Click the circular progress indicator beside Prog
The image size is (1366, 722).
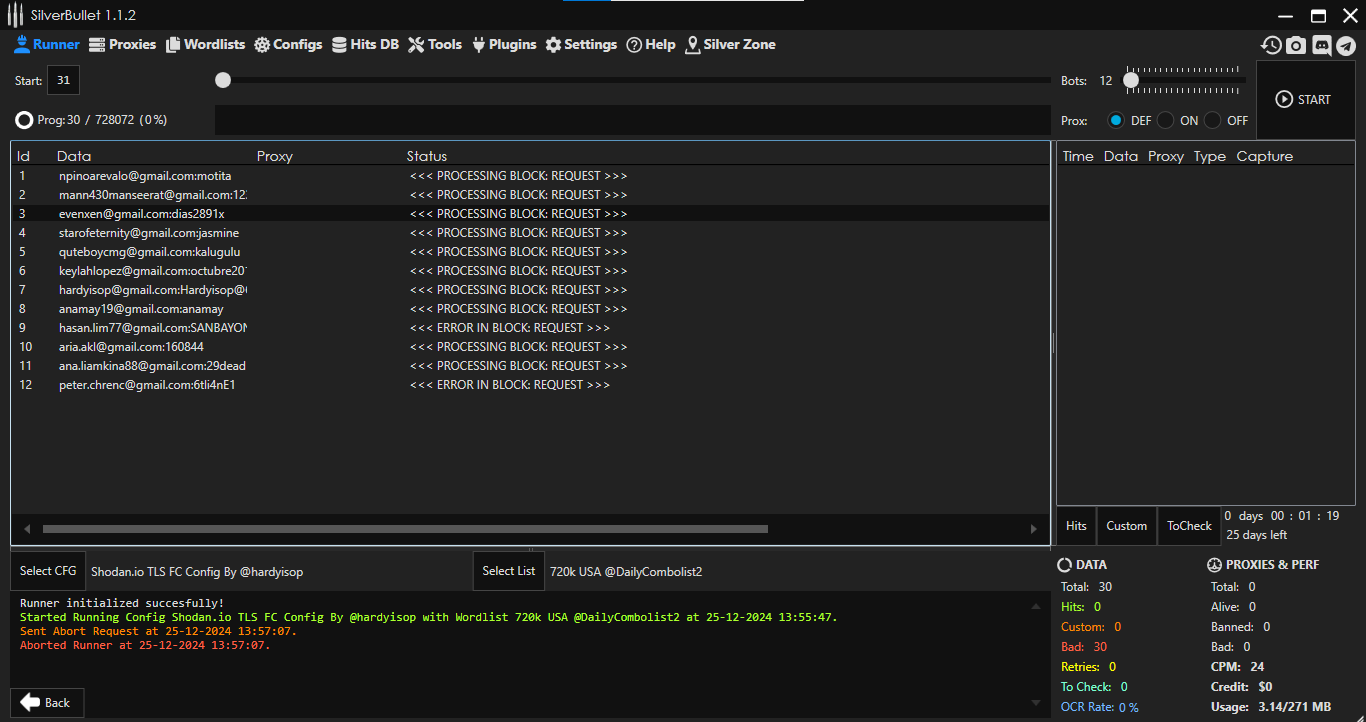pos(24,120)
